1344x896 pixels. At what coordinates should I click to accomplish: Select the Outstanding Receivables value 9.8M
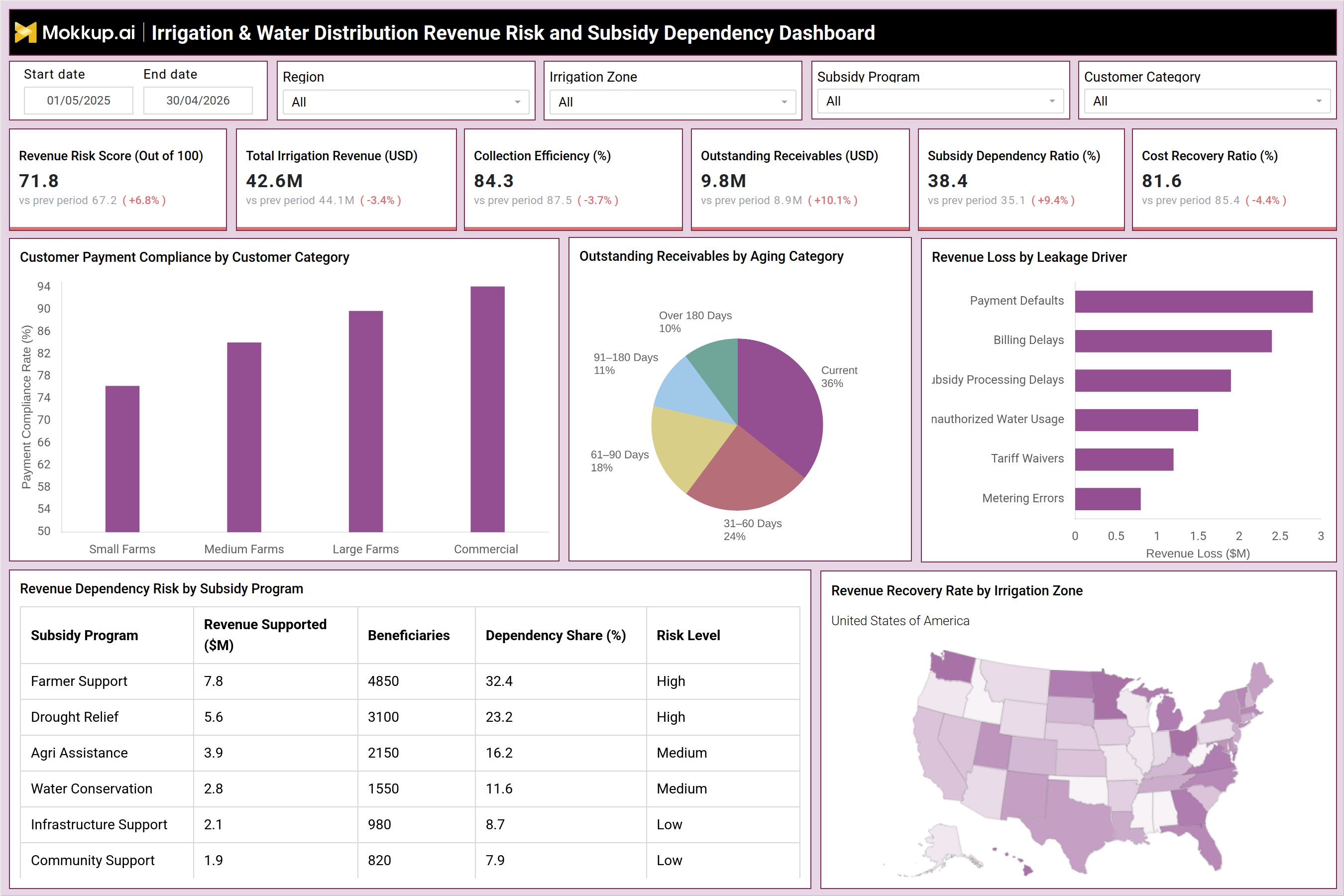click(x=723, y=181)
